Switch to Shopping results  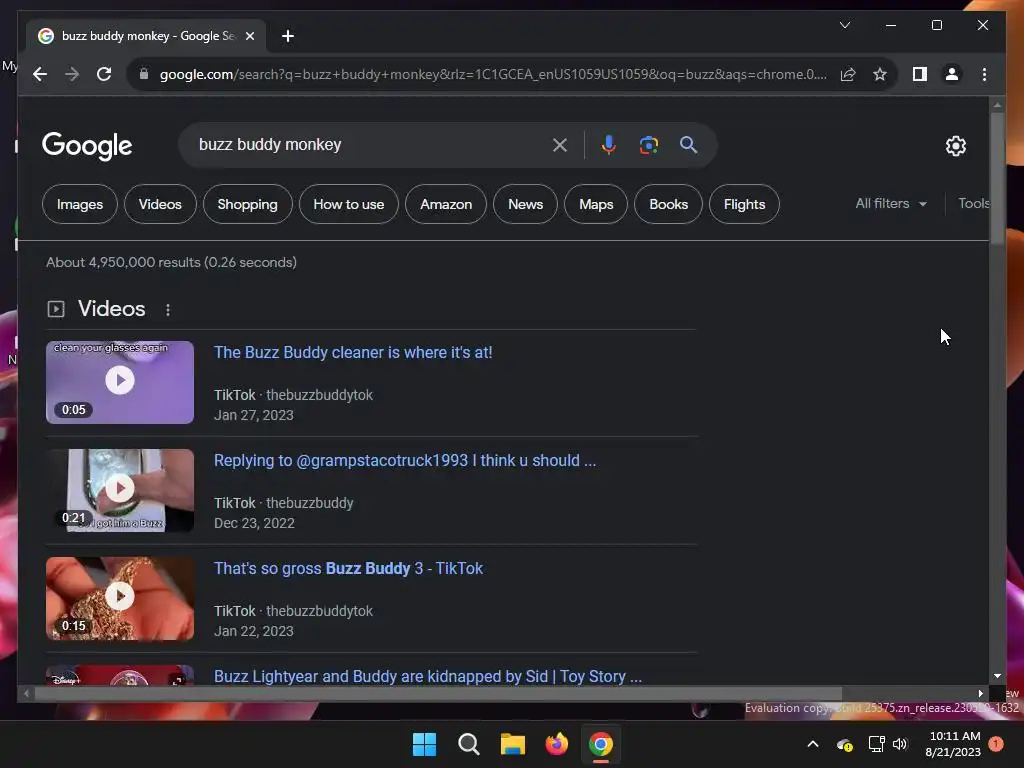(248, 204)
